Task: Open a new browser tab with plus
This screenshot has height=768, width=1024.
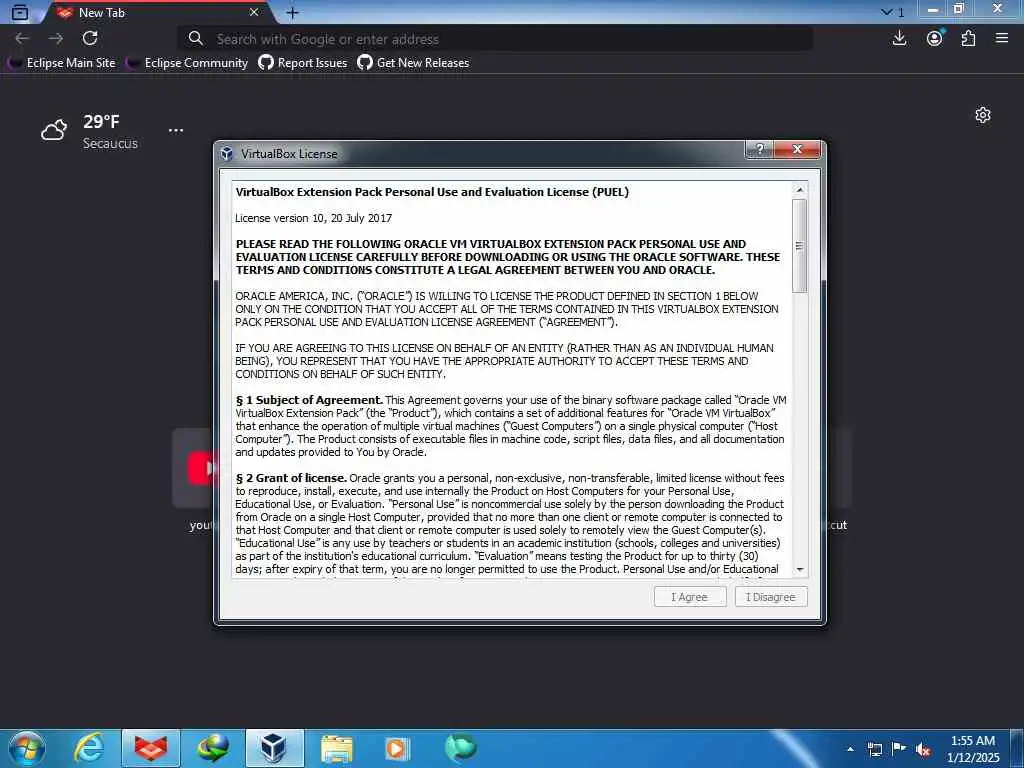Action: [292, 12]
